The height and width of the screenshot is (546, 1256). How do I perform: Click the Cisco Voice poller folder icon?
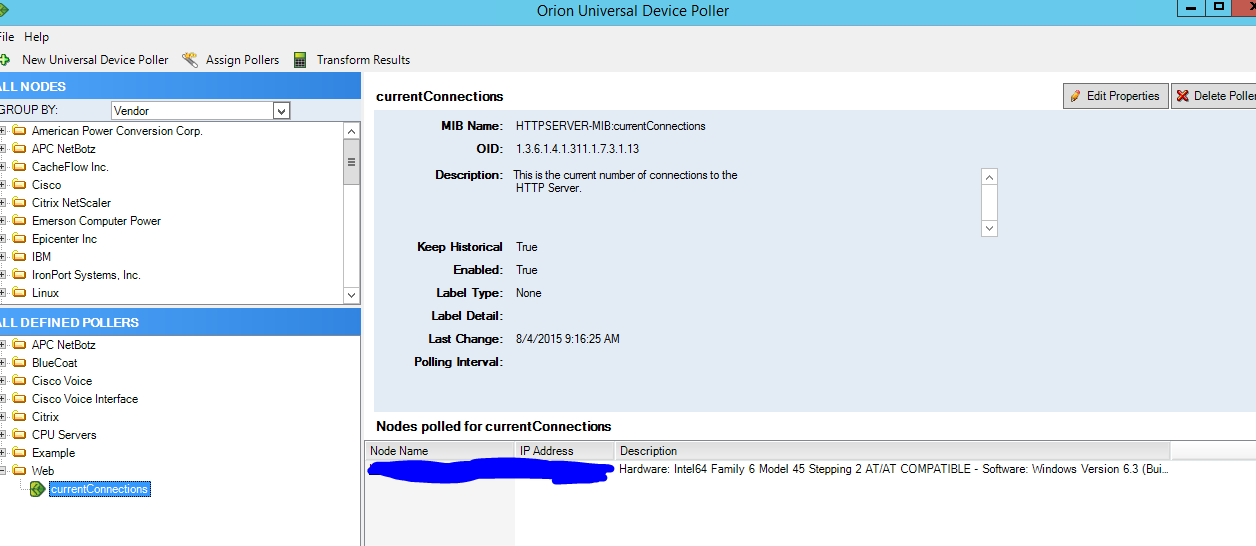tap(19, 381)
